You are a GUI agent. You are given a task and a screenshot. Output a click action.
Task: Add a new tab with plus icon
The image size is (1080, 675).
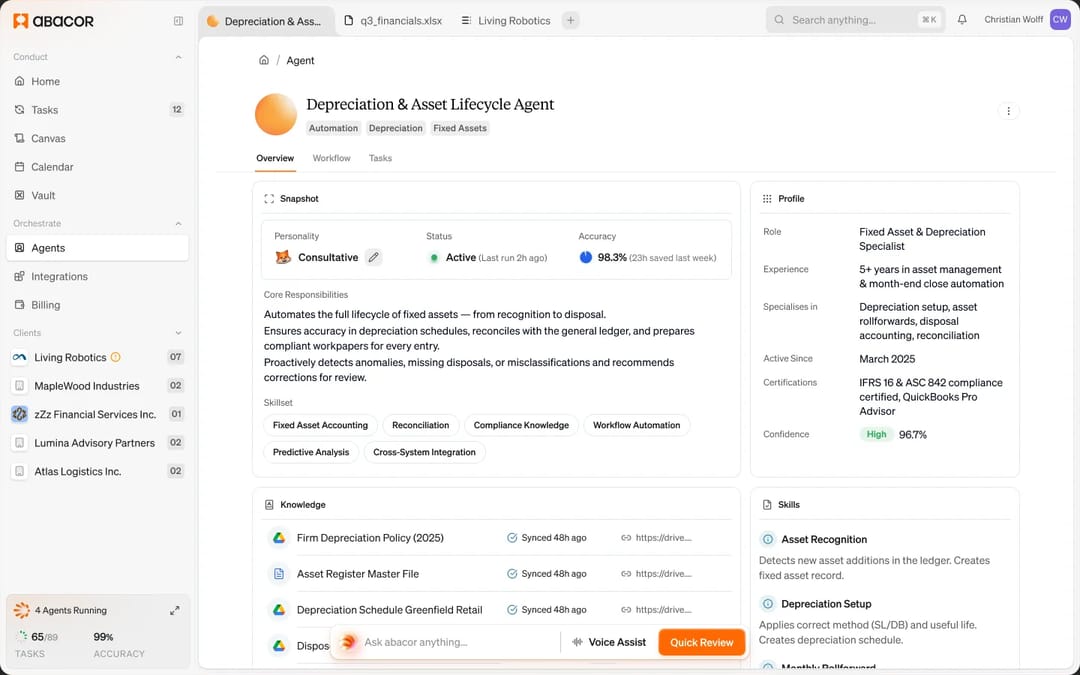(x=570, y=21)
